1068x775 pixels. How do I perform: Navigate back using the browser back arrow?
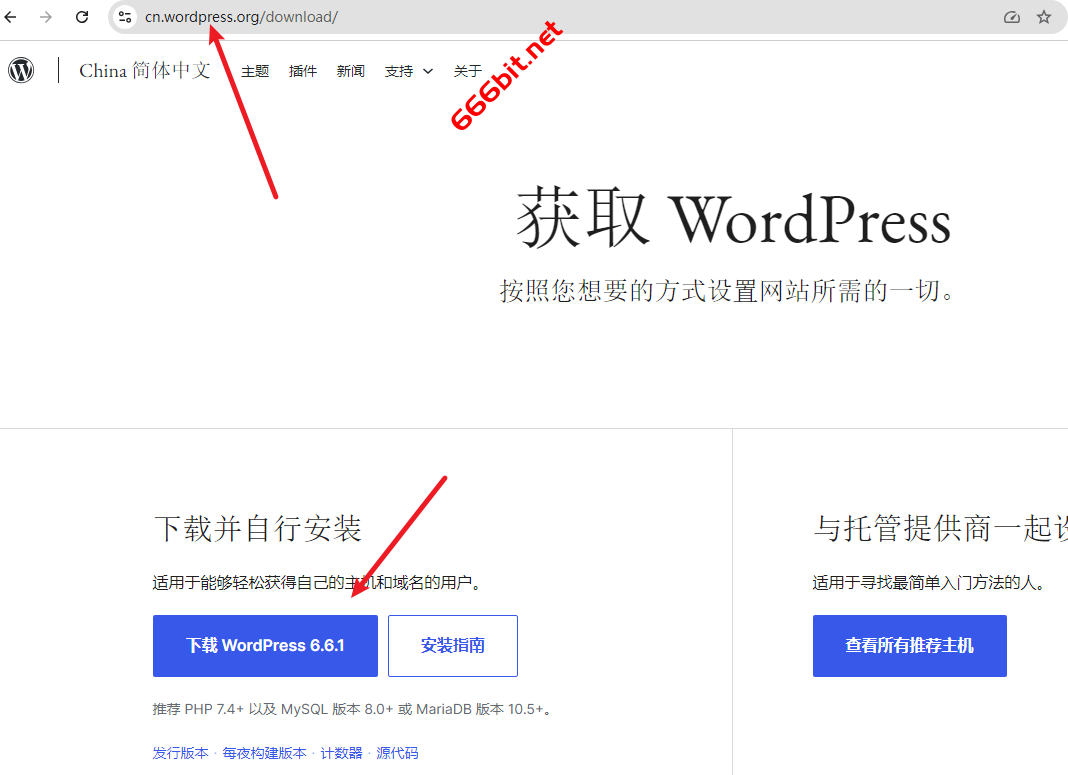(x=10, y=17)
